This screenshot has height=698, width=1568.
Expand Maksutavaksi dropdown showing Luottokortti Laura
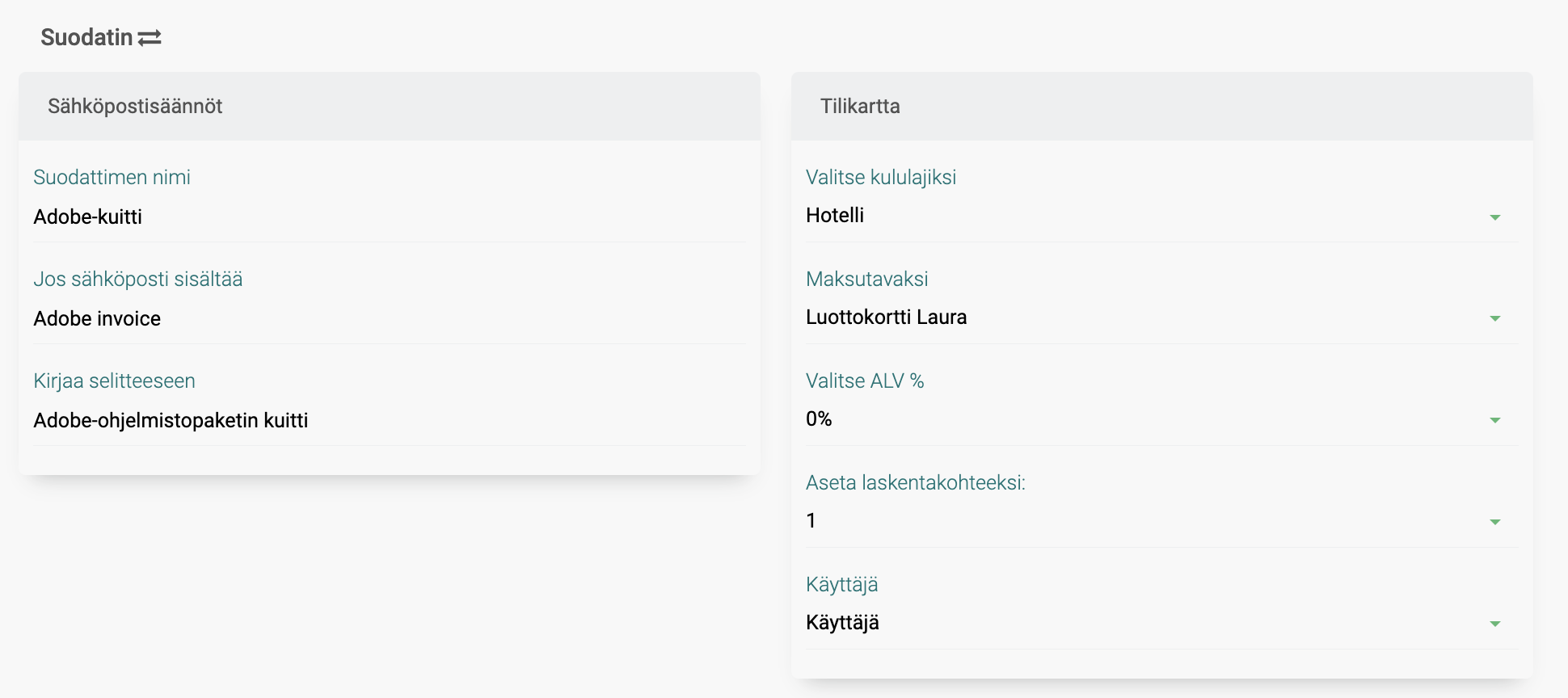(x=1132, y=317)
